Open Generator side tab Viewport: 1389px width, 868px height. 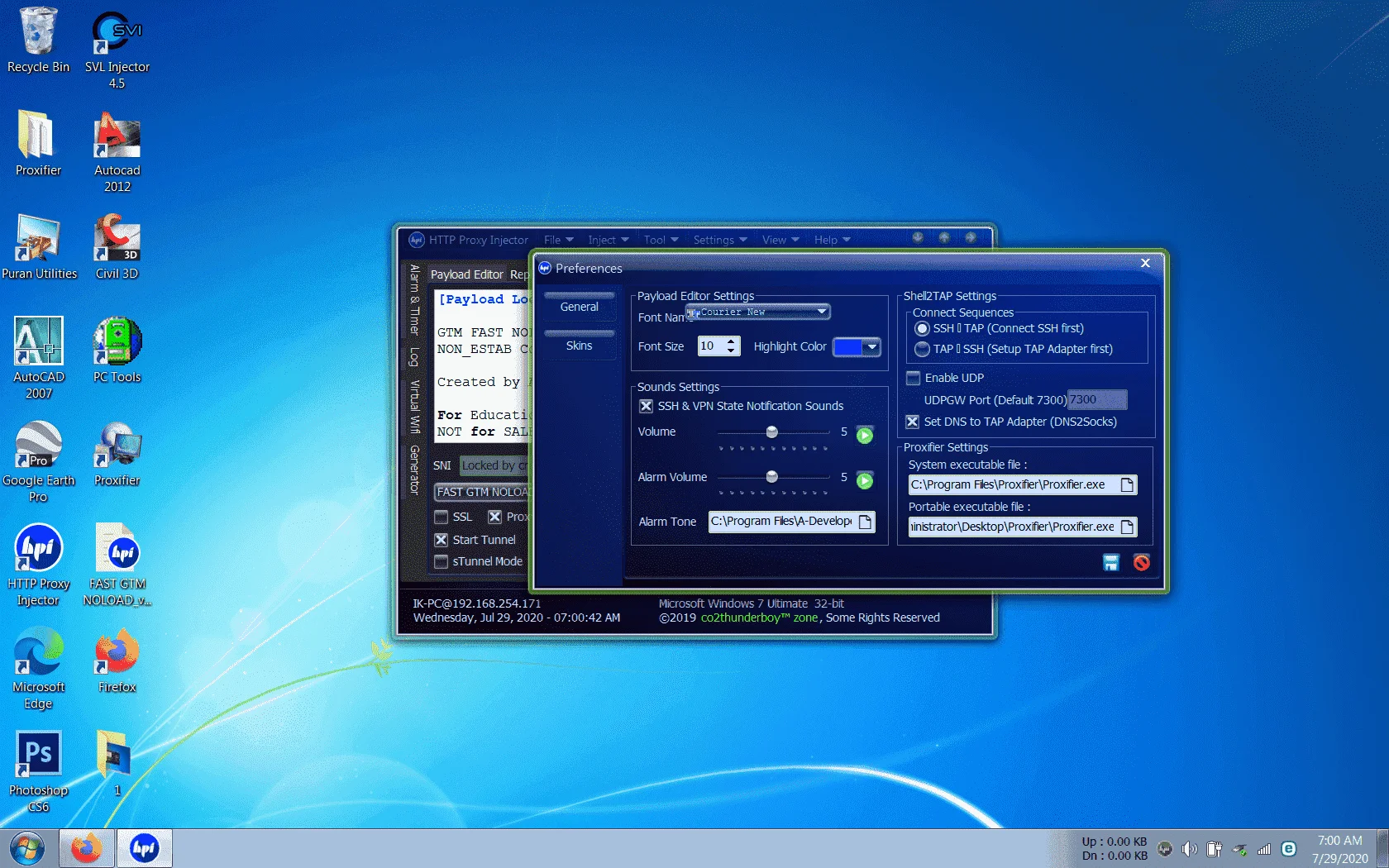tap(415, 470)
